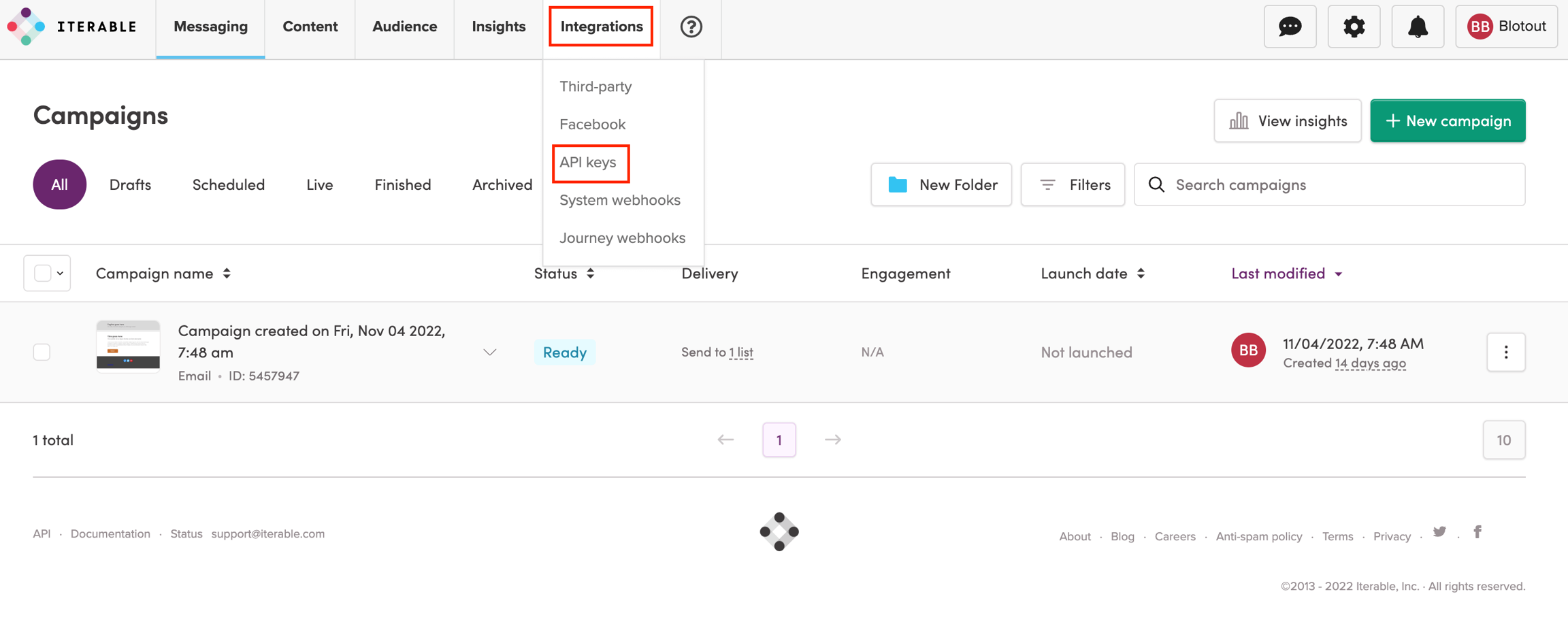Click the New campaign button

click(1448, 121)
